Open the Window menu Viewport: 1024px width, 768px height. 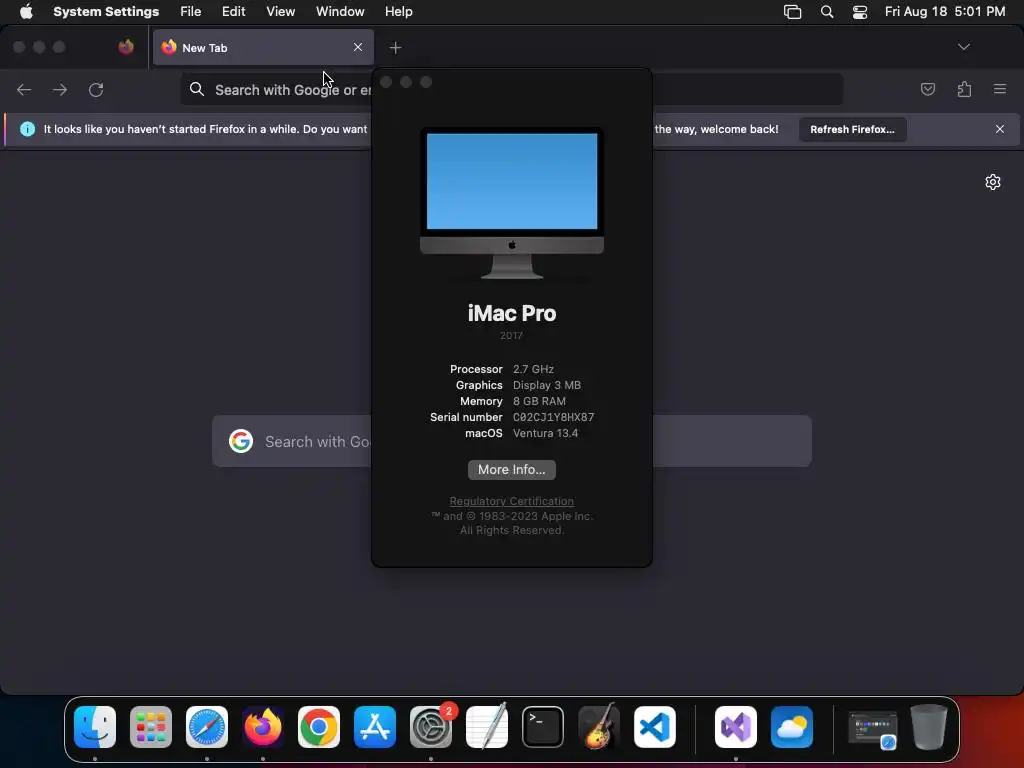click(x=340, y=11)
